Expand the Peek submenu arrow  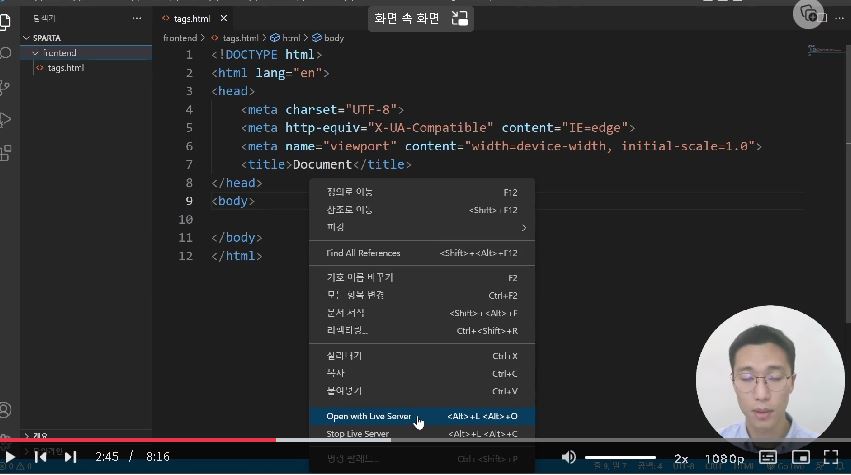523,228
